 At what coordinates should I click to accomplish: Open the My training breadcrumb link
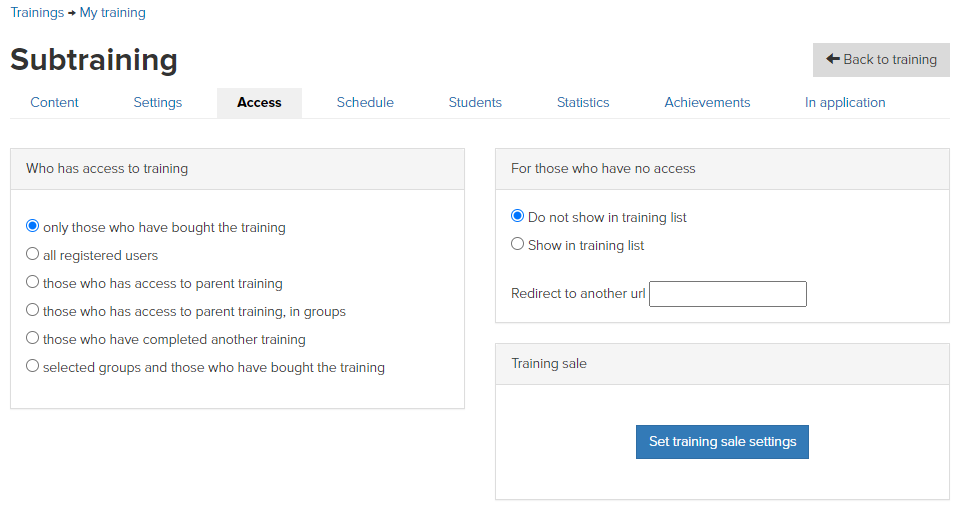click(x=113, y=12)
